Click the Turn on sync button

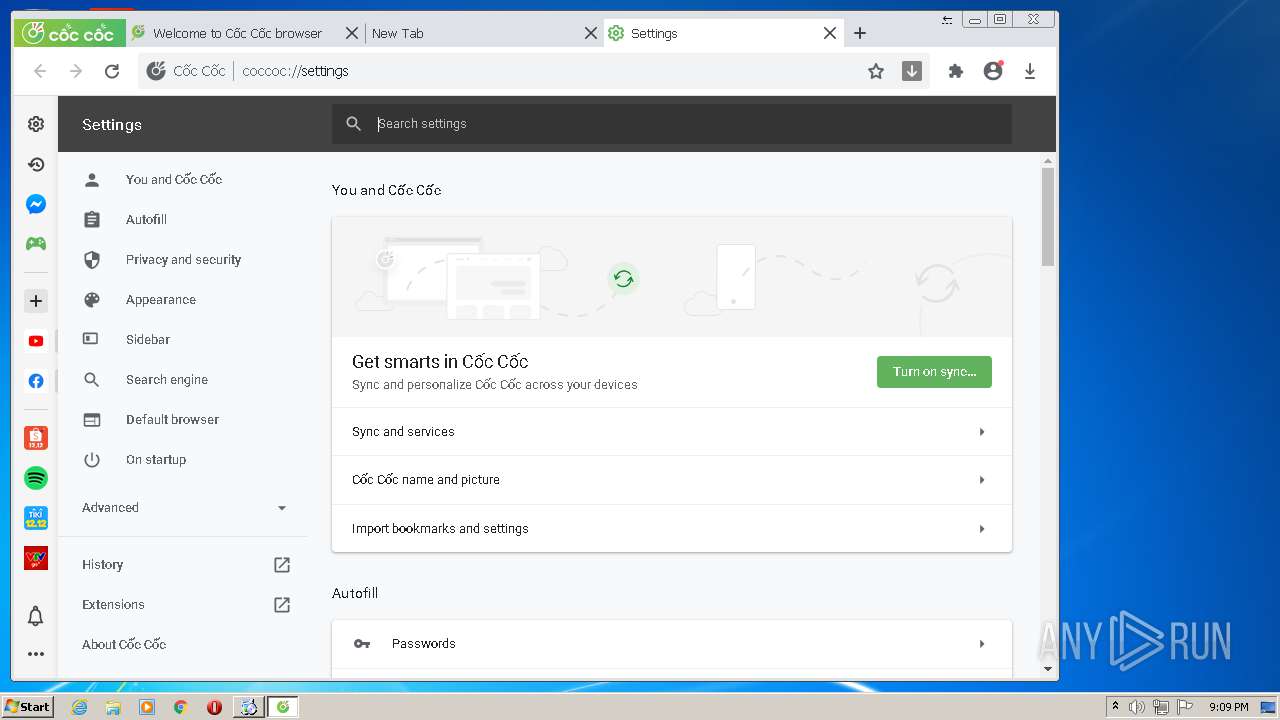(x=934, y=372)
